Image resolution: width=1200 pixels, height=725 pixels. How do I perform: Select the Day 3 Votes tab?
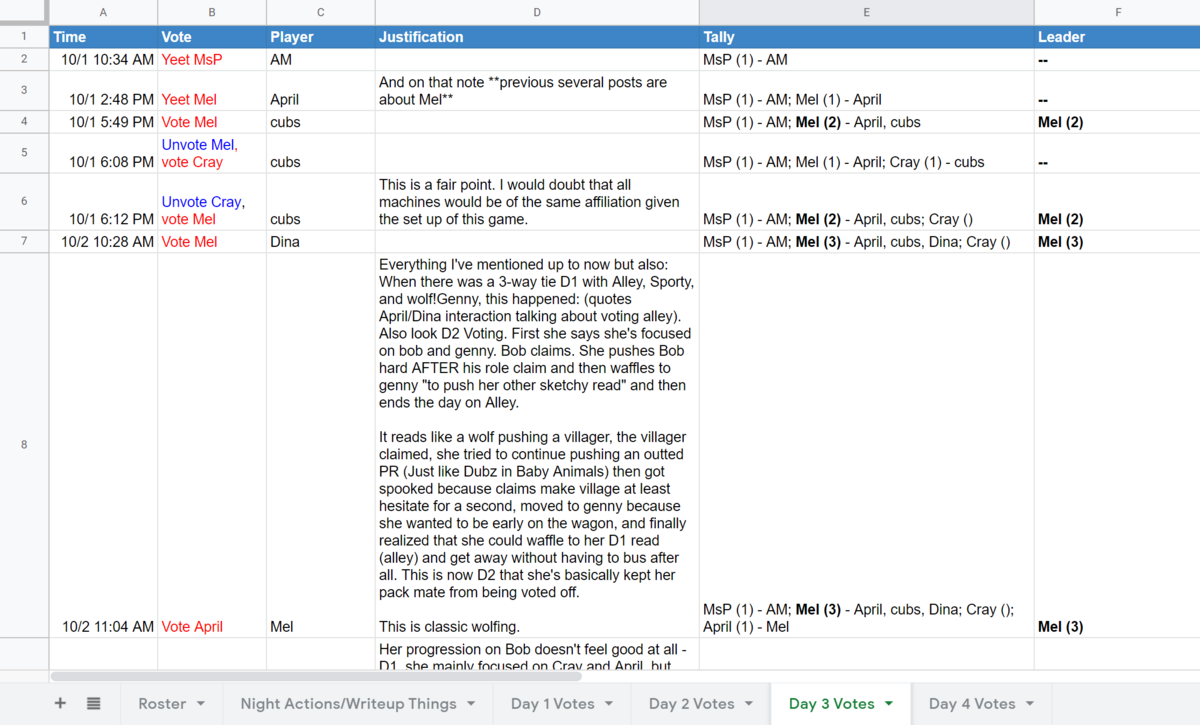click(x=832, y=704)
